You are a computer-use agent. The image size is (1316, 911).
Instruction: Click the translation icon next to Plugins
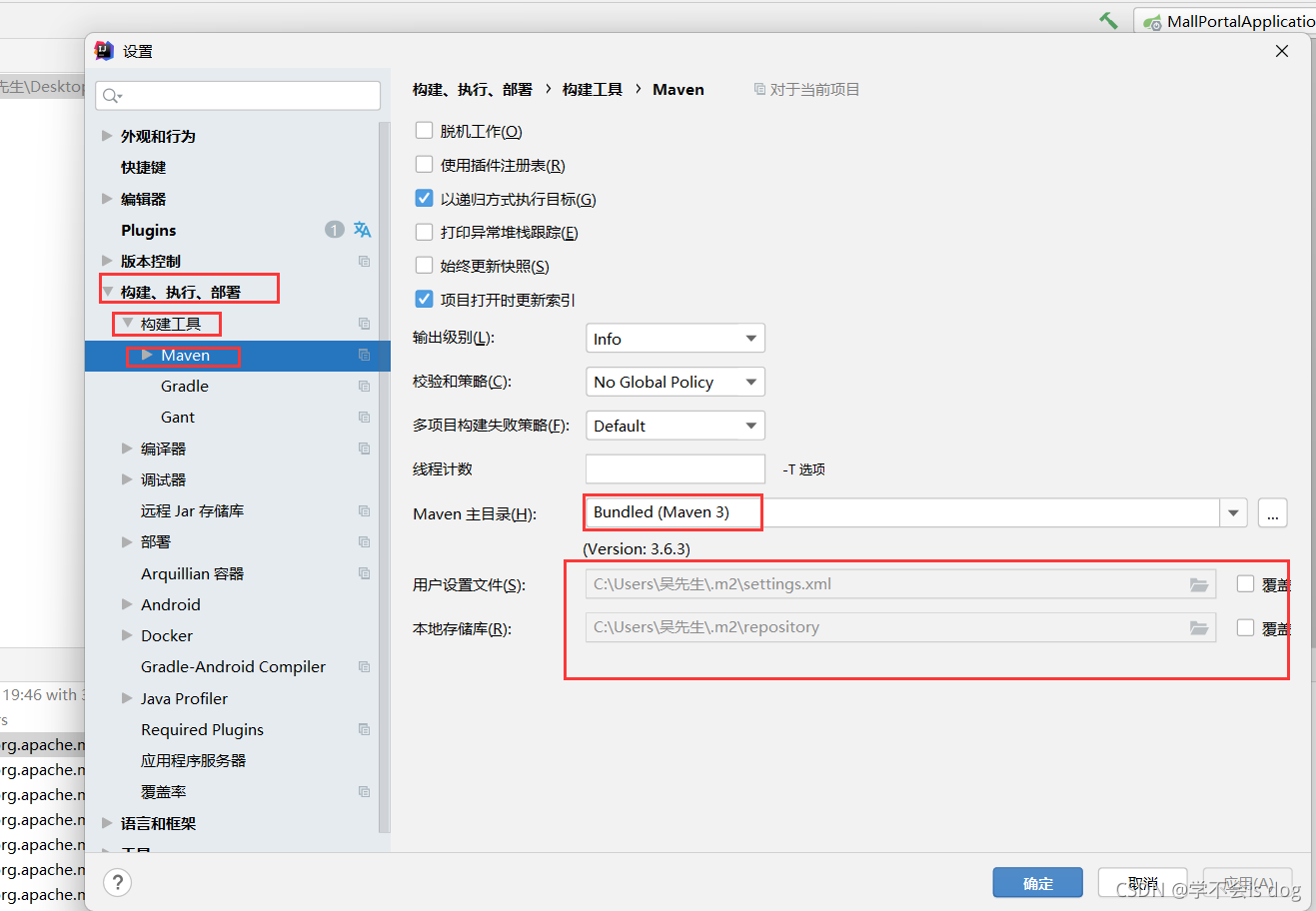[x=362, y=230]
